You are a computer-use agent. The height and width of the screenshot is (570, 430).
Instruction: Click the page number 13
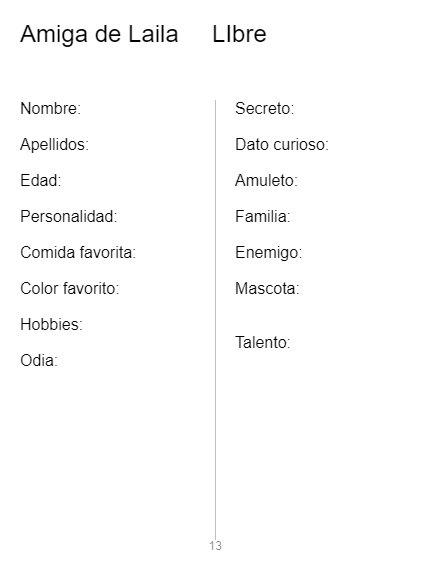coord(215,546)
